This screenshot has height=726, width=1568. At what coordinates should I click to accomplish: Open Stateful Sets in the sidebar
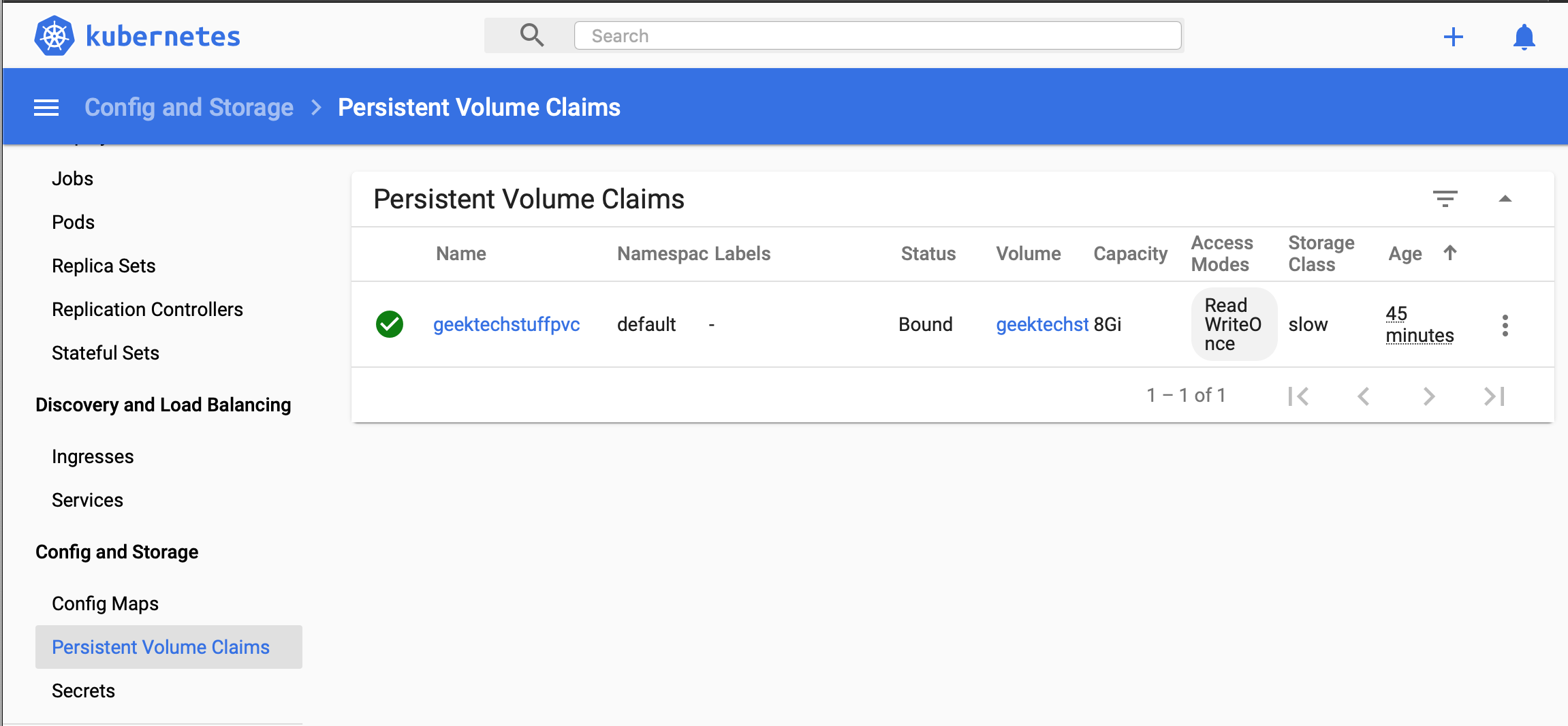coord(106,353)
